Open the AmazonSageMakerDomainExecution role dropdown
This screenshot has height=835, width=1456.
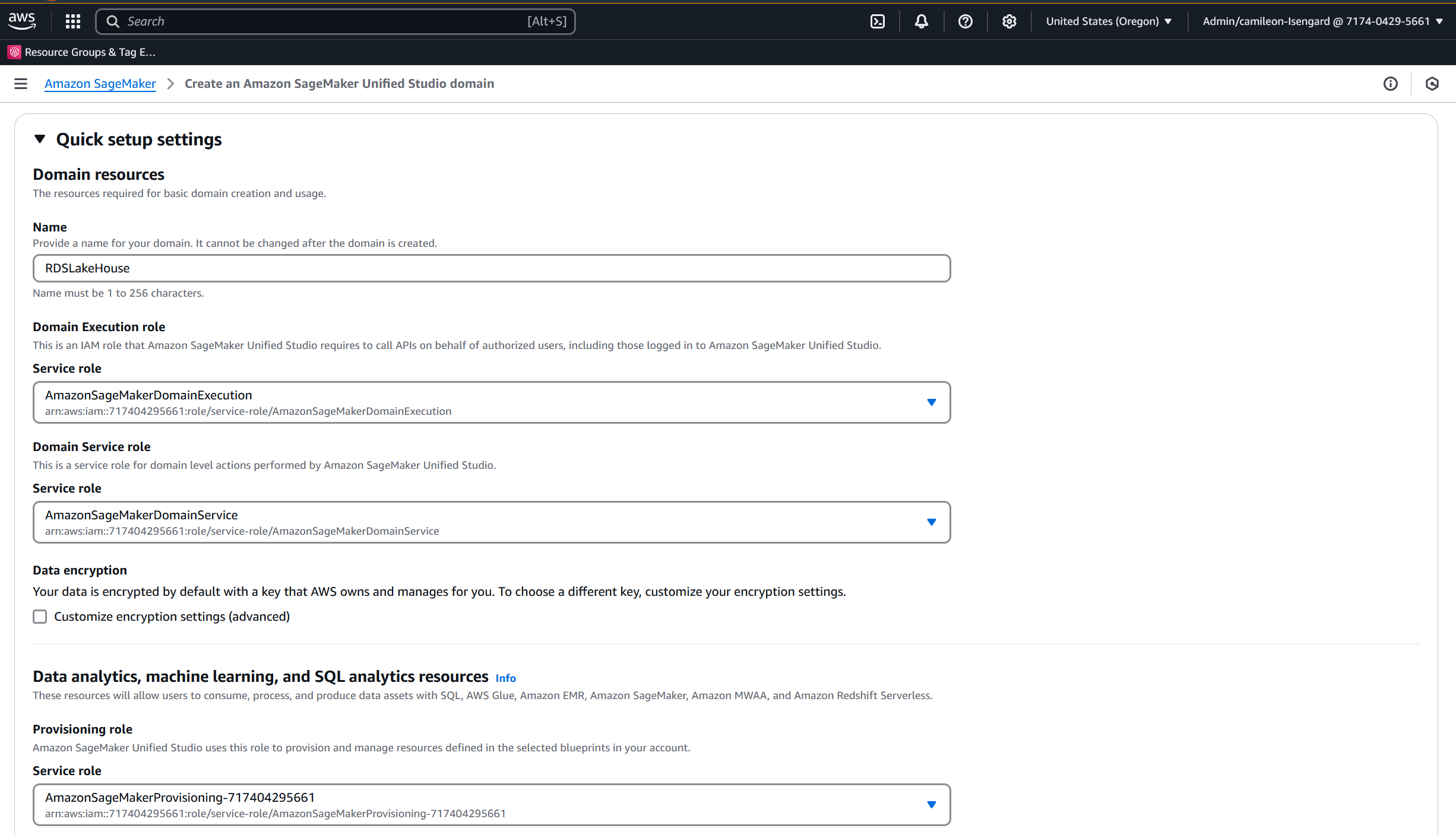(491, 402)
